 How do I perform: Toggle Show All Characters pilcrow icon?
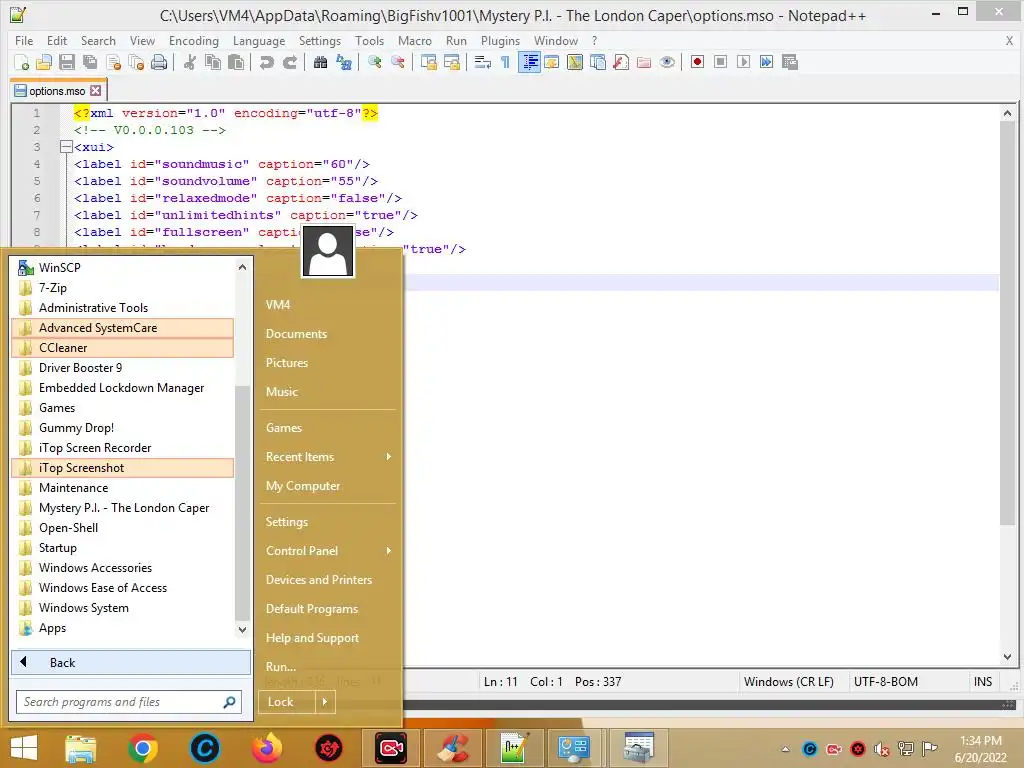point(505,62)
